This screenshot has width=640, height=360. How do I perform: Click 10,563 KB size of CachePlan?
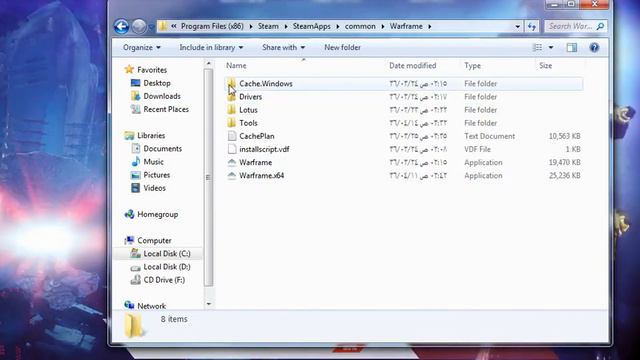click(x=564, y=136)
